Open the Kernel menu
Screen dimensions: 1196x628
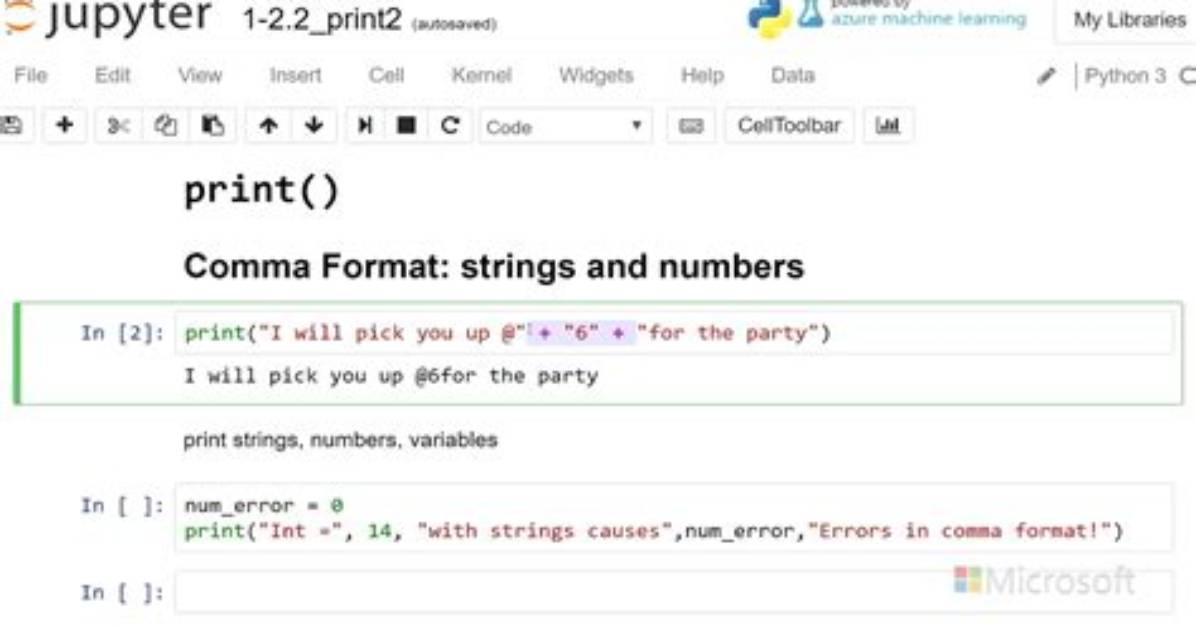point(481,76)
